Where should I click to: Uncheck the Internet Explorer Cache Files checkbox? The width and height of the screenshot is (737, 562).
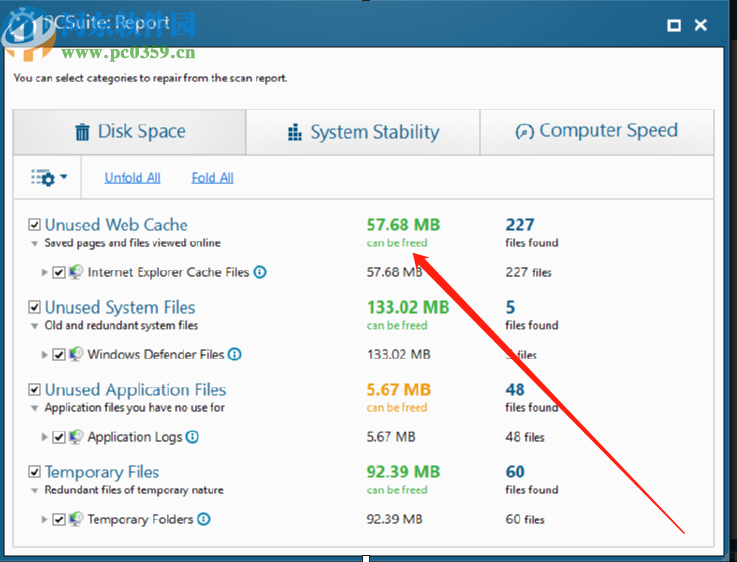[59, 273]
